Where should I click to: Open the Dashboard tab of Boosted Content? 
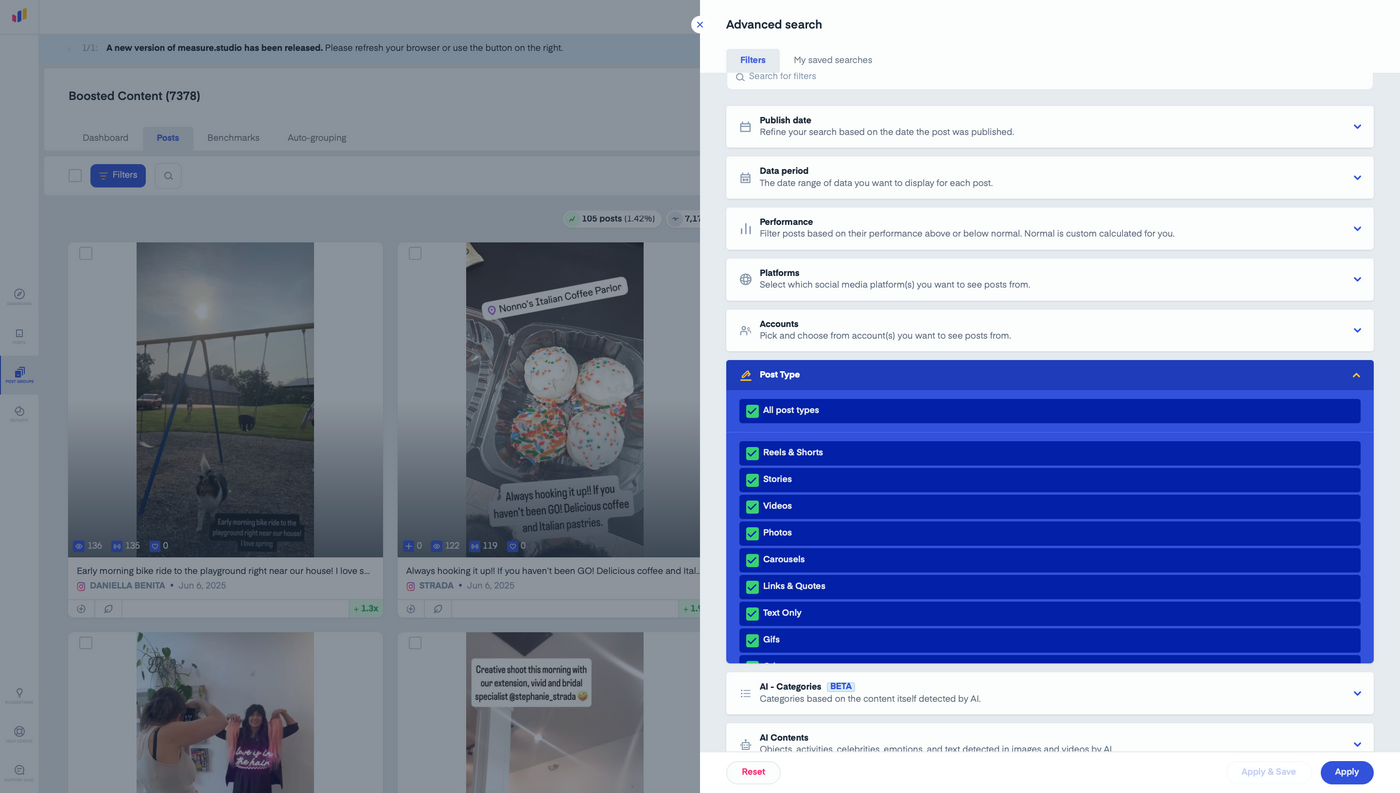pyautogui.click(x=105, y=138)
